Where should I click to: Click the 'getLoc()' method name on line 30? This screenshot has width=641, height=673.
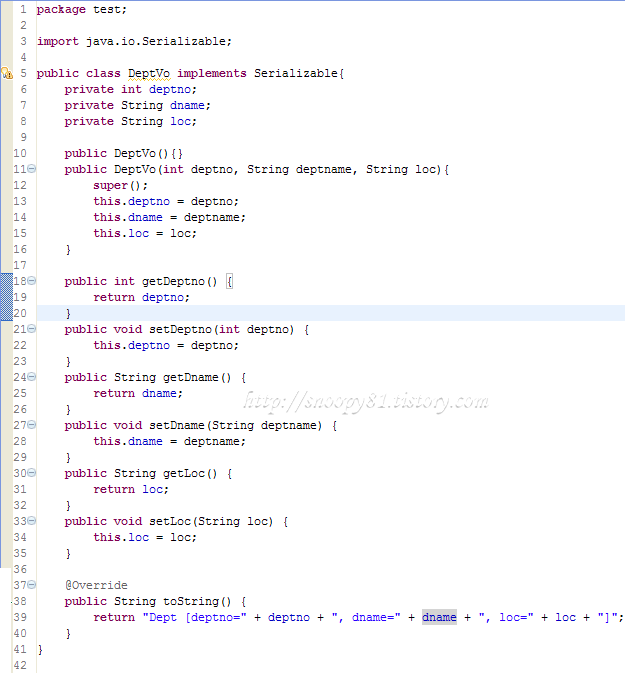190,473
